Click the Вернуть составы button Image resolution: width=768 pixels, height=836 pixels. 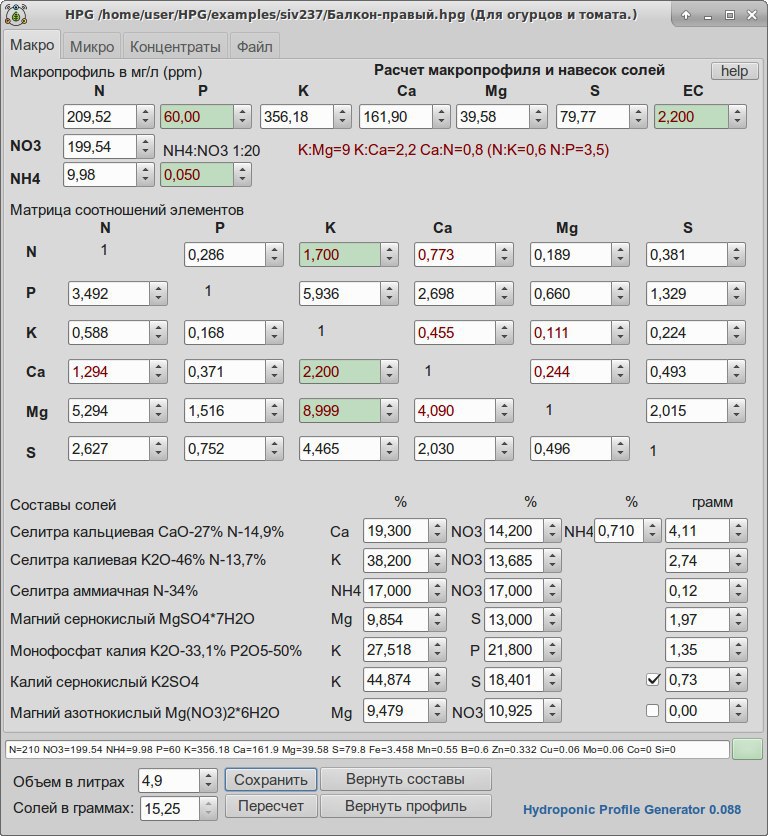coord(405,779)
